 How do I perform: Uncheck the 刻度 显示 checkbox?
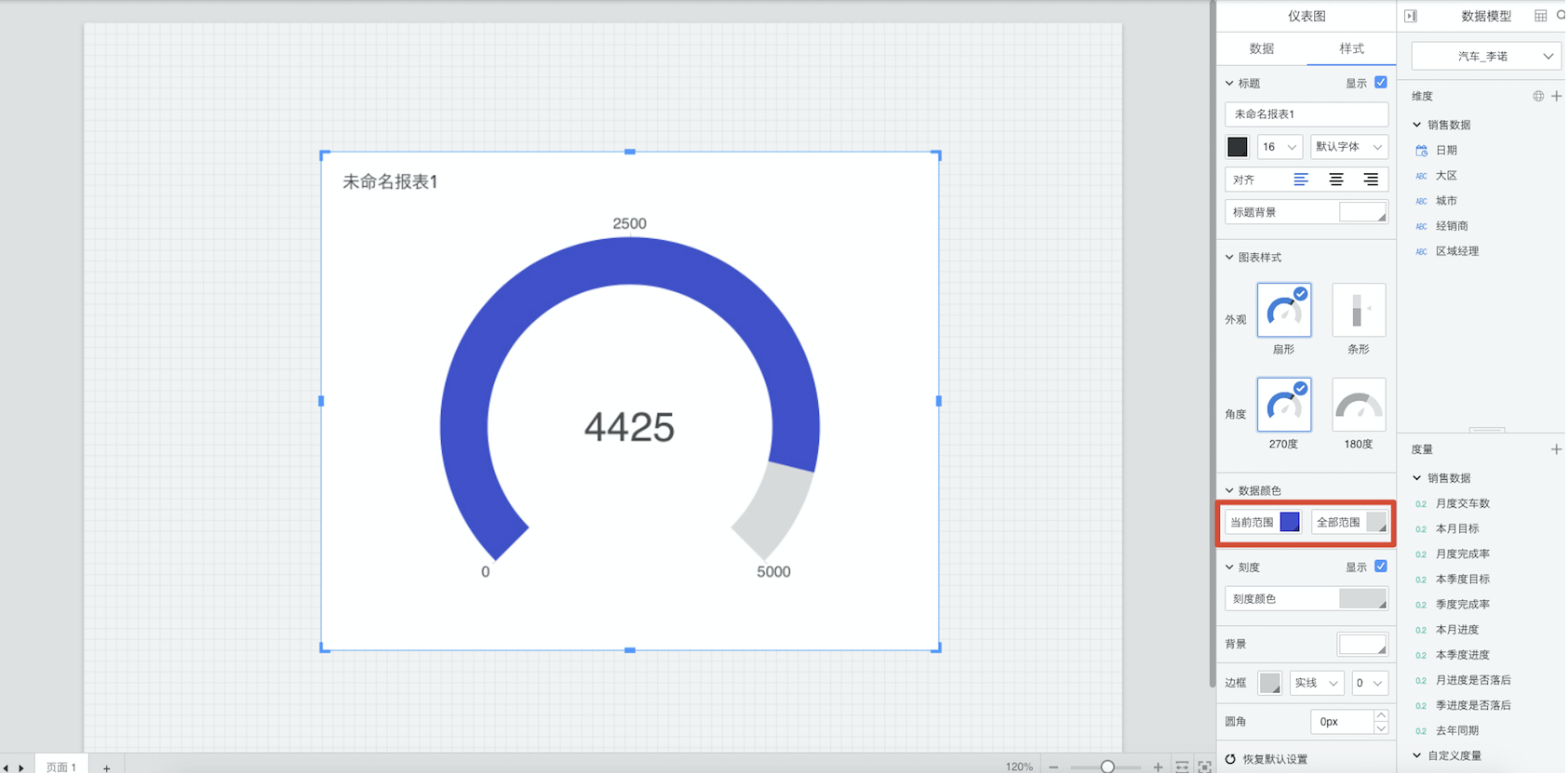[1381, 567]
